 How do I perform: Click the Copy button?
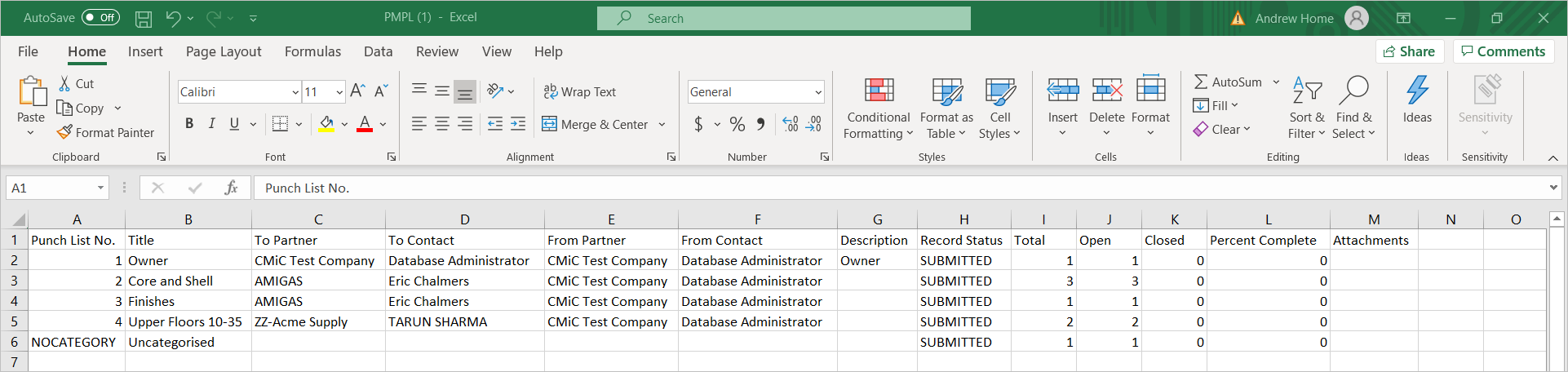pyautogui.click(x=80, y=108)
